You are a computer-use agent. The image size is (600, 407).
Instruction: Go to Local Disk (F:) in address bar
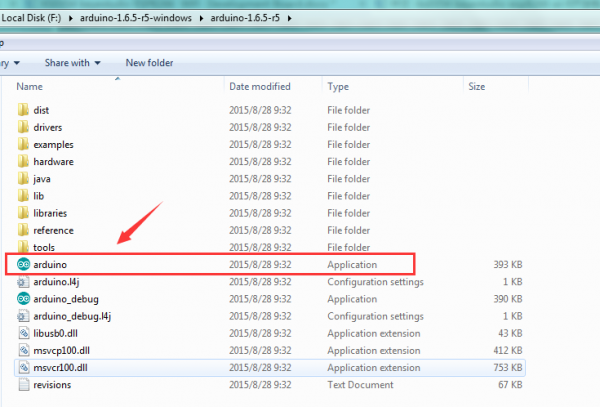[x=31, y=18]
